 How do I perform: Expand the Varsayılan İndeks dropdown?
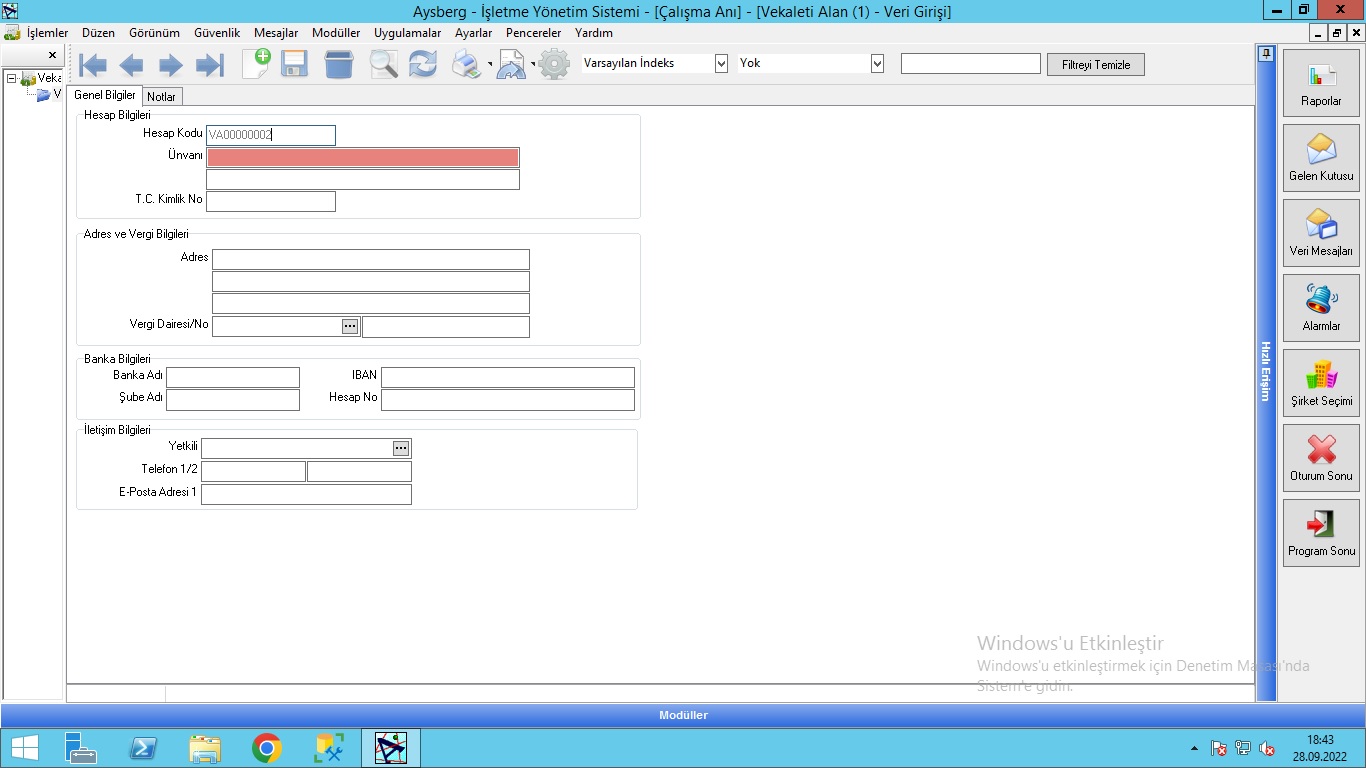pos(721,64)
